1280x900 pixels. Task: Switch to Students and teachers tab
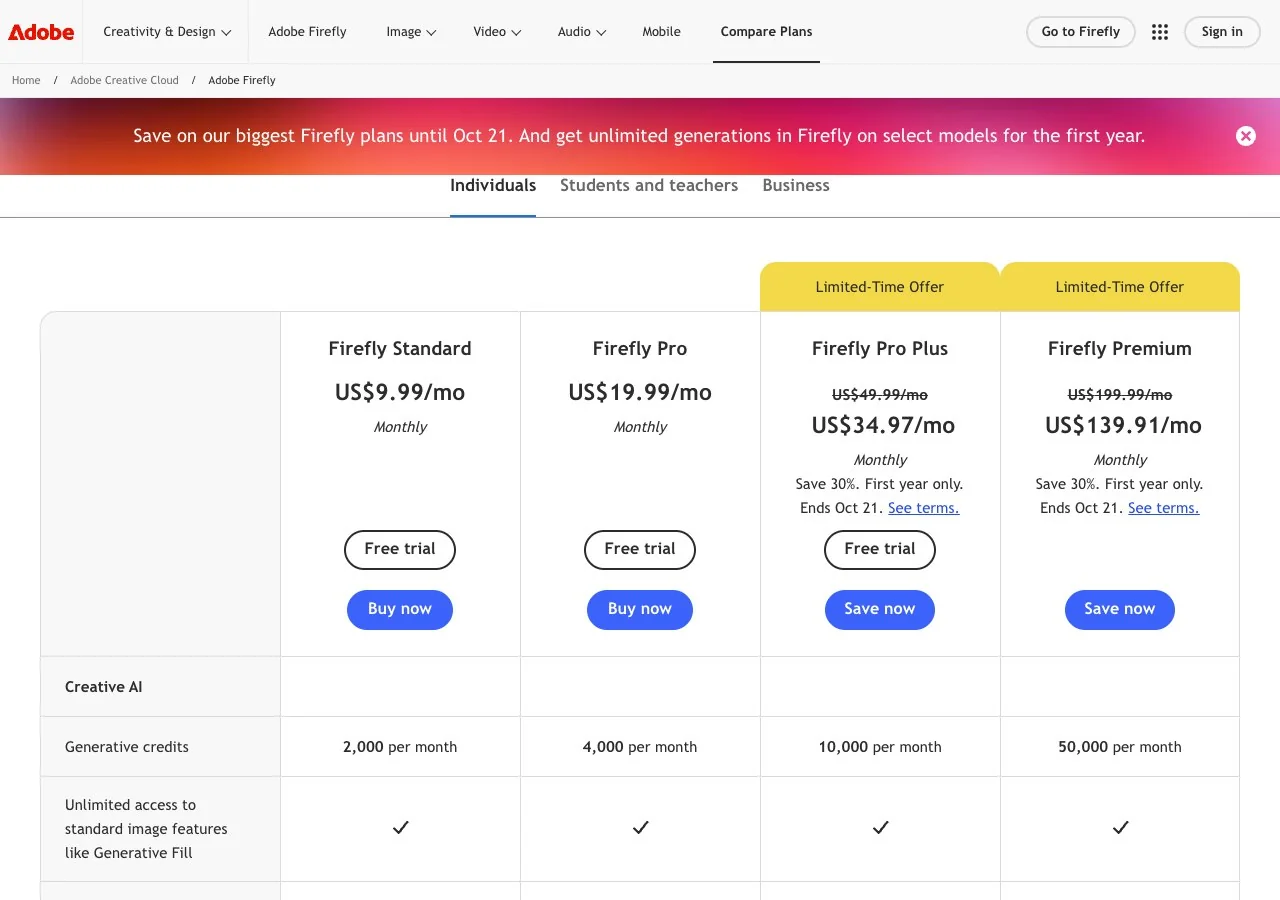coord(649,185)
